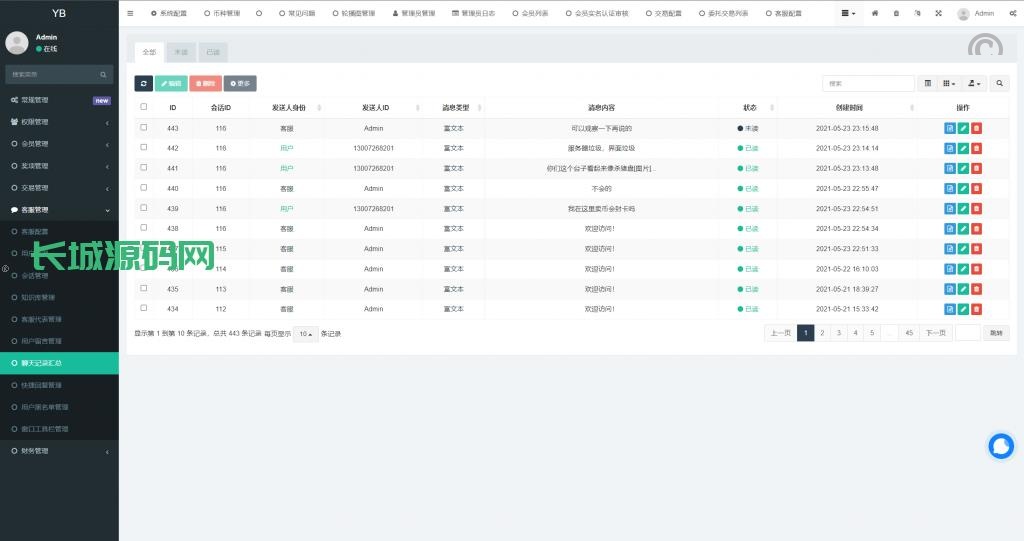The width and height of the screenshot is (1024, 541).
Task: Check the select-all checkbox in table header
Action: (144, 107)
